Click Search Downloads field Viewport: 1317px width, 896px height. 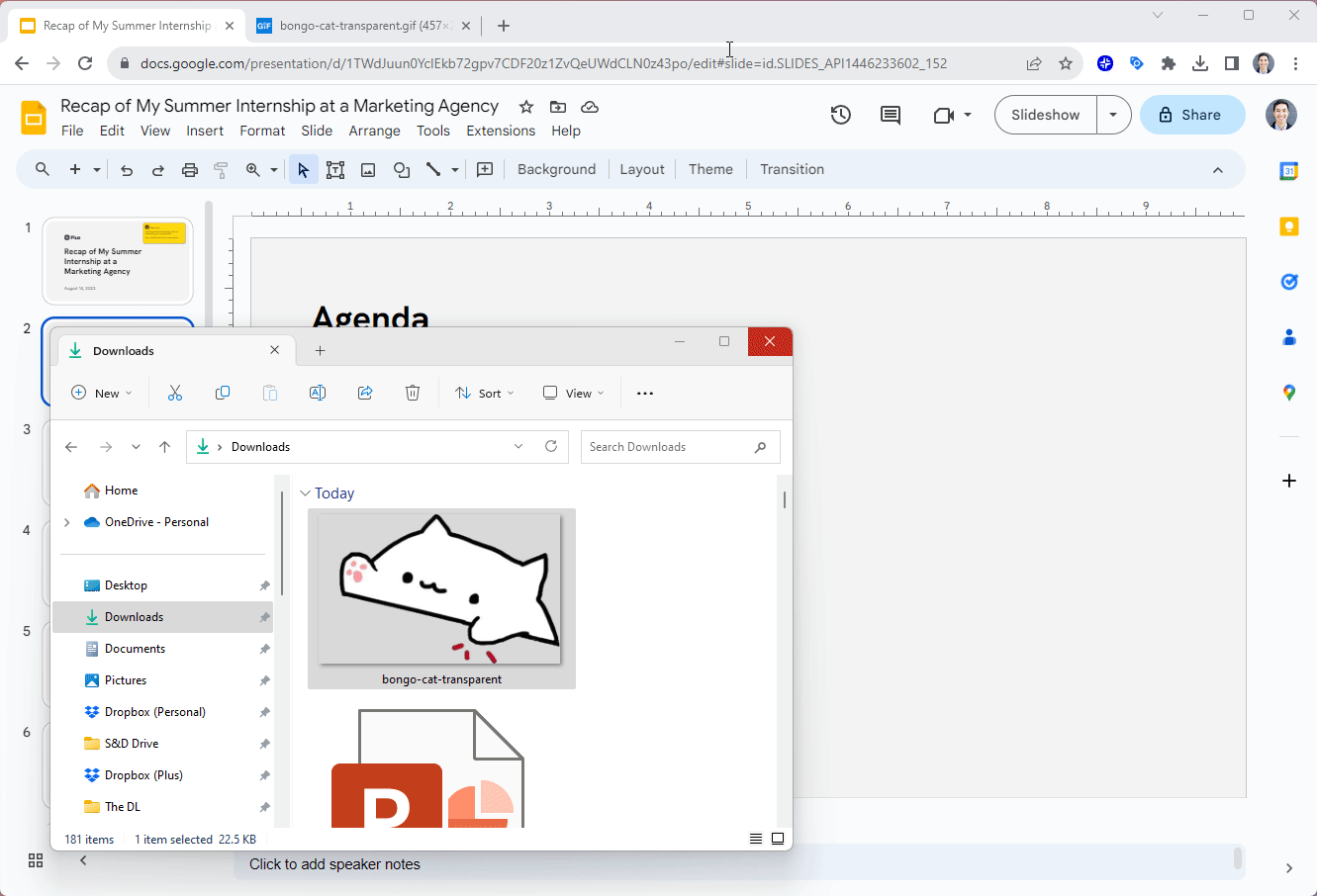coord(681,447)
